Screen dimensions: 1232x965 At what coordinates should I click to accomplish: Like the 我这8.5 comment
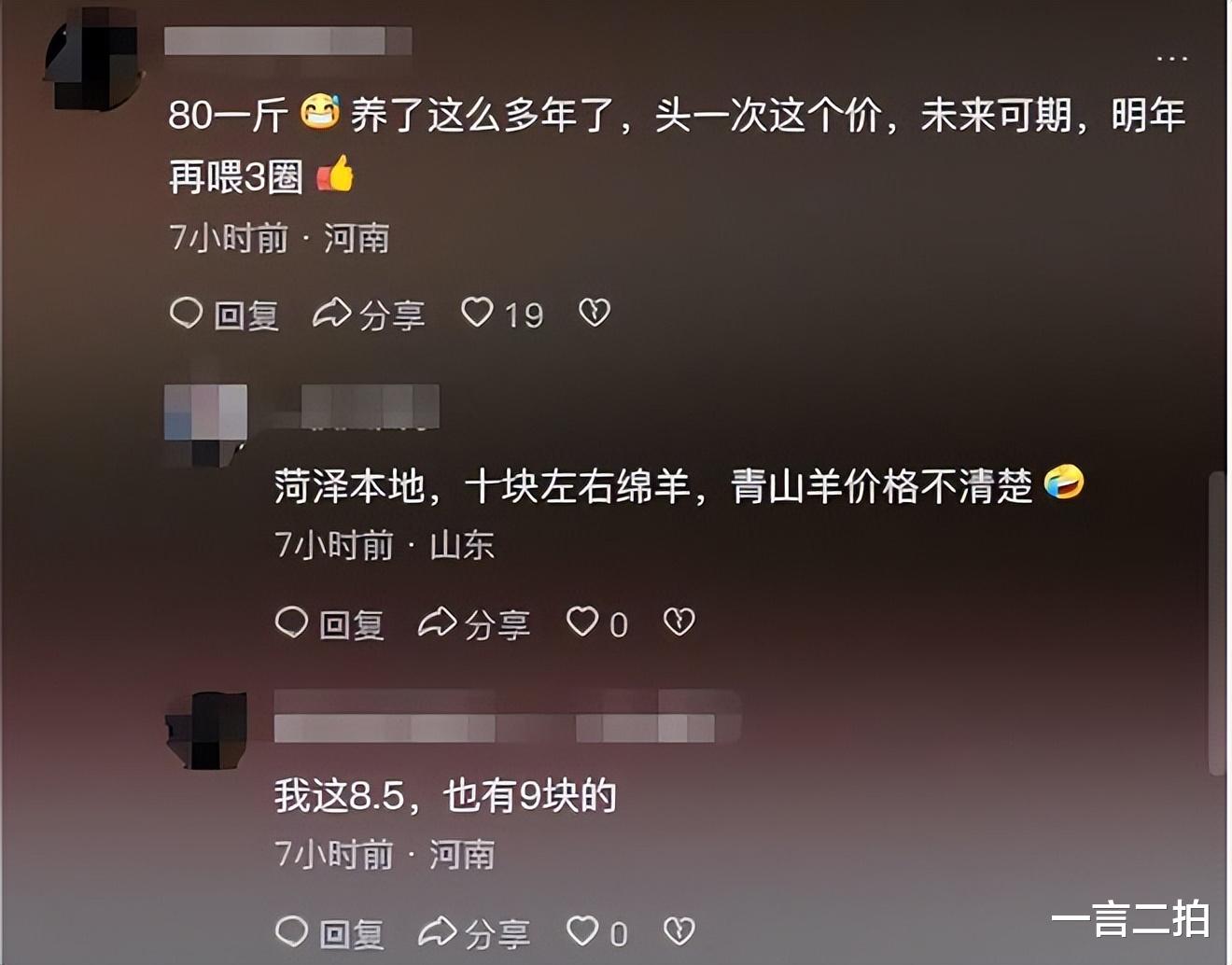(582, 930)
